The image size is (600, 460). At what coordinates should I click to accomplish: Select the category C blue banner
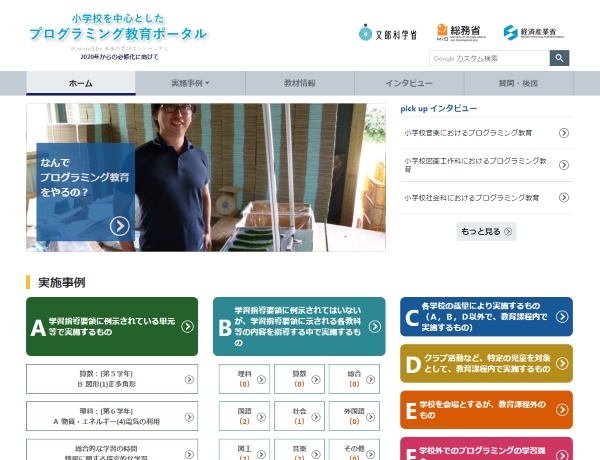coord(486,316)
